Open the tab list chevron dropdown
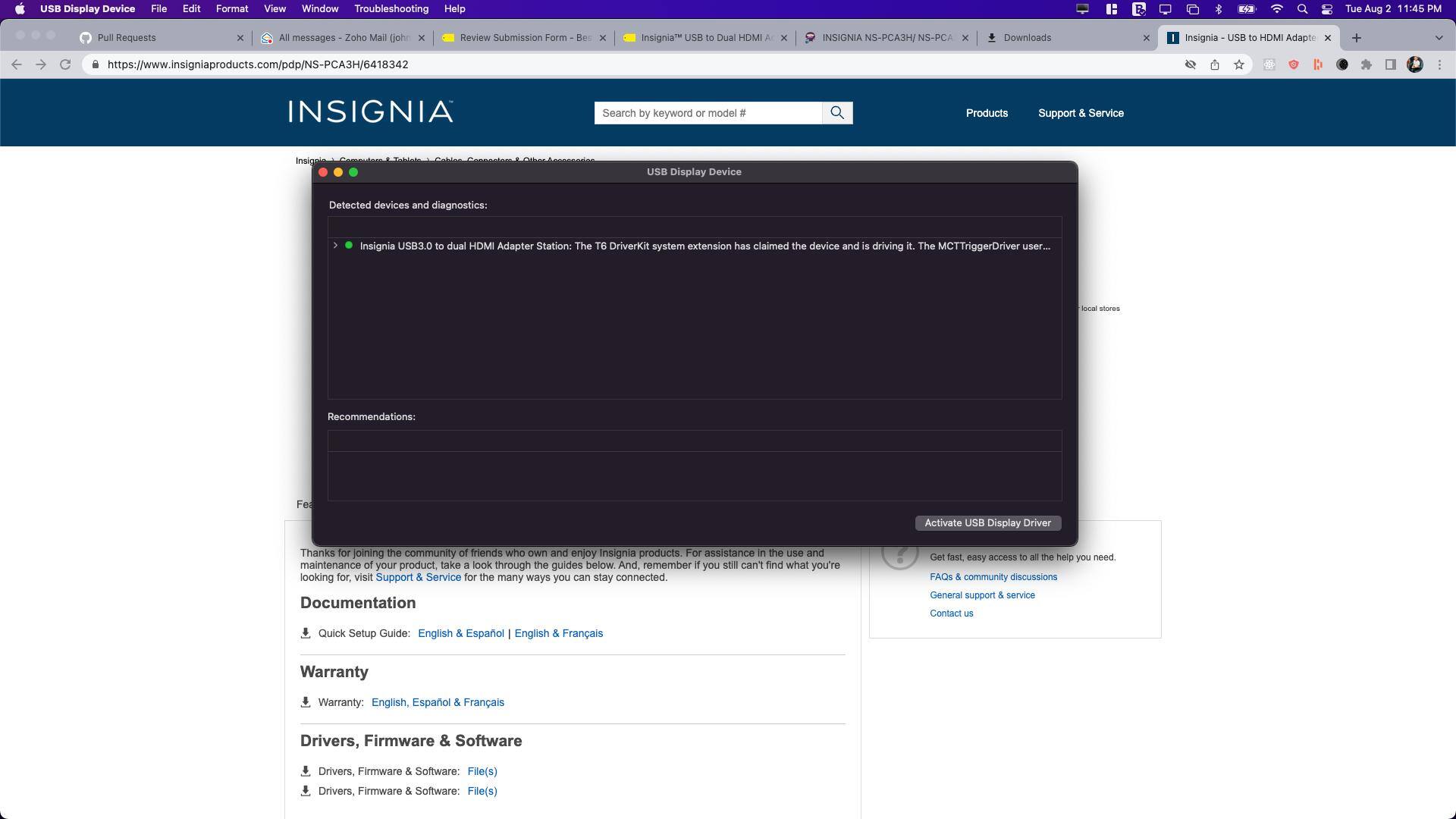1456x819 pixels. [x=1438, y=37]
